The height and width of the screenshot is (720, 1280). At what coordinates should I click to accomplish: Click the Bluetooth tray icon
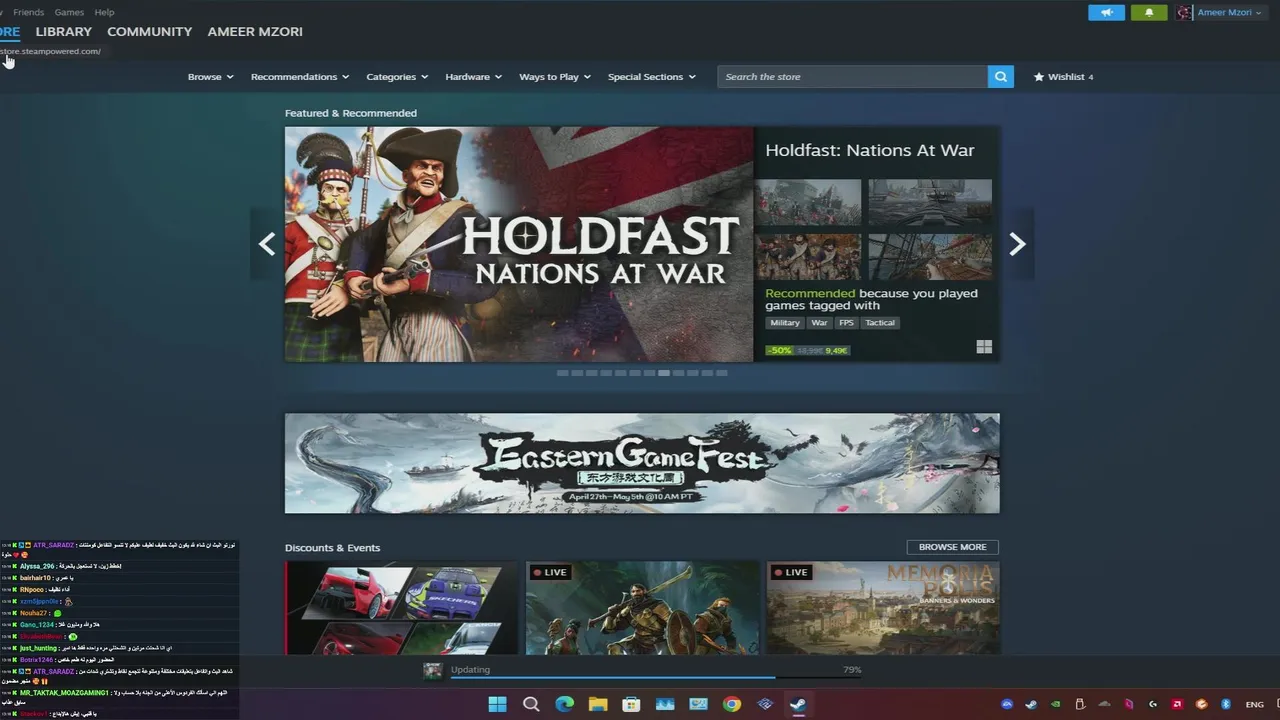click(x=1226, y=704)
